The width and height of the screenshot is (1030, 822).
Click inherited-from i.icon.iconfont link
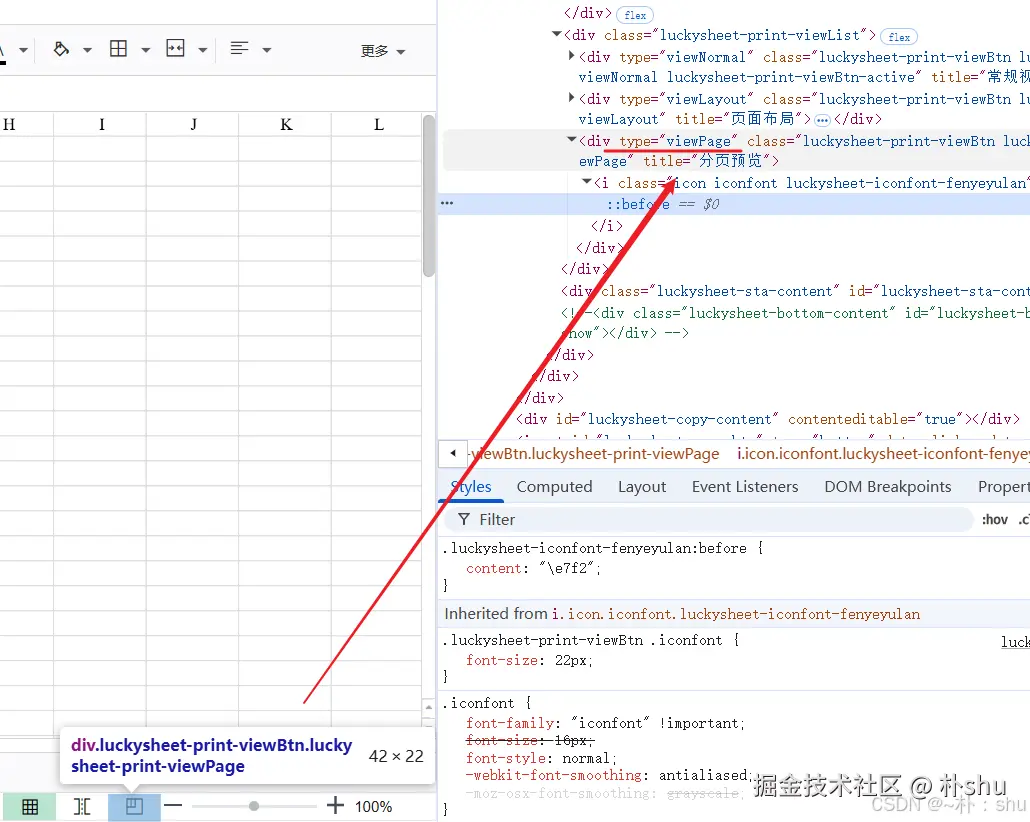tap(736, 614)
